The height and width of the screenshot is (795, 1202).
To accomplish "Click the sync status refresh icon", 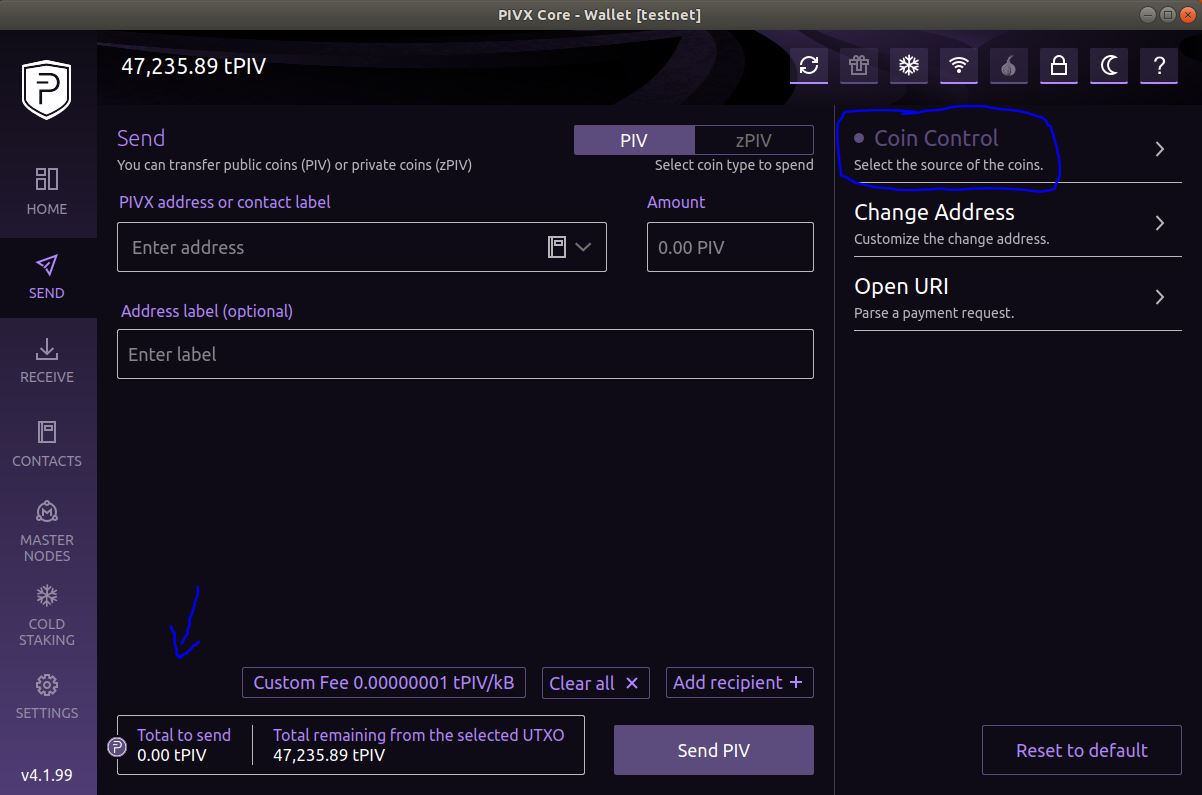I will click(x=809, y=66).
